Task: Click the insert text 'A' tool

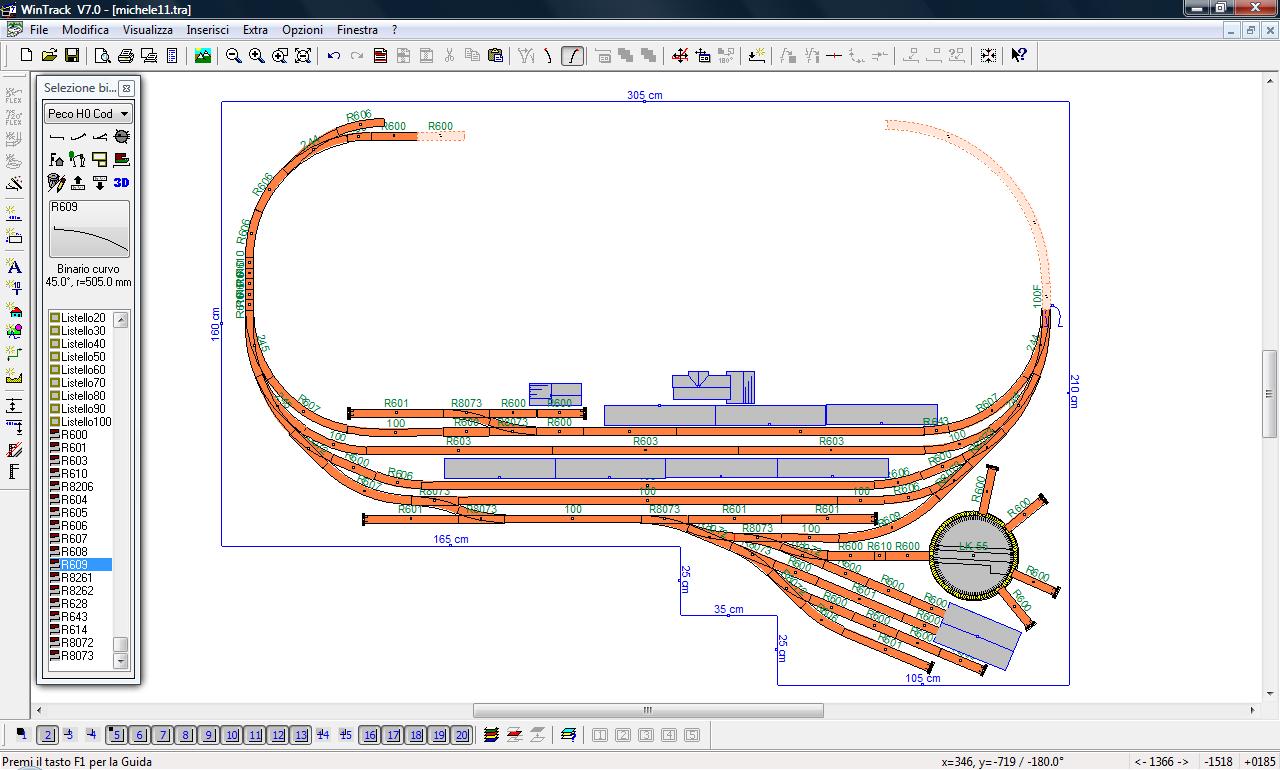Action: tap(14, 267)
